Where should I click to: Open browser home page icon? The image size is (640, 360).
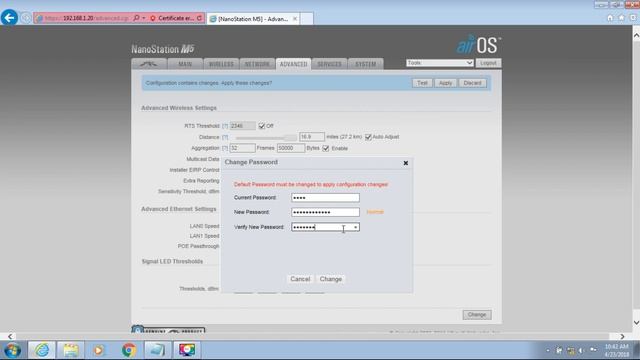click(610, 18)
